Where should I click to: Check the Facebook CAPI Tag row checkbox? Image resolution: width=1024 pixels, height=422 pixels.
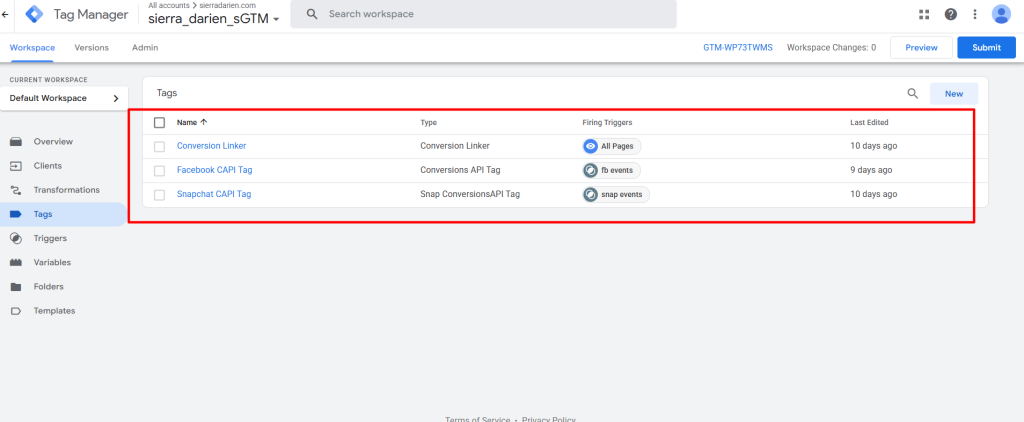[x=159, y=170]
